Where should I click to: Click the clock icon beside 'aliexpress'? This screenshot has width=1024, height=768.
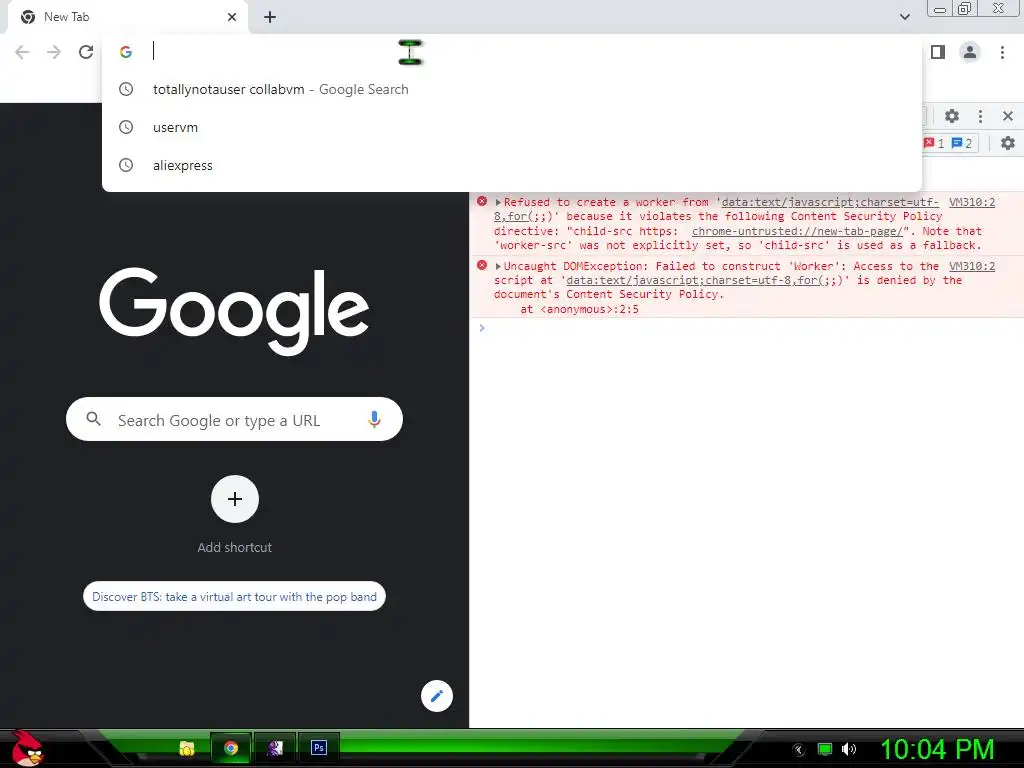(126, 165)
